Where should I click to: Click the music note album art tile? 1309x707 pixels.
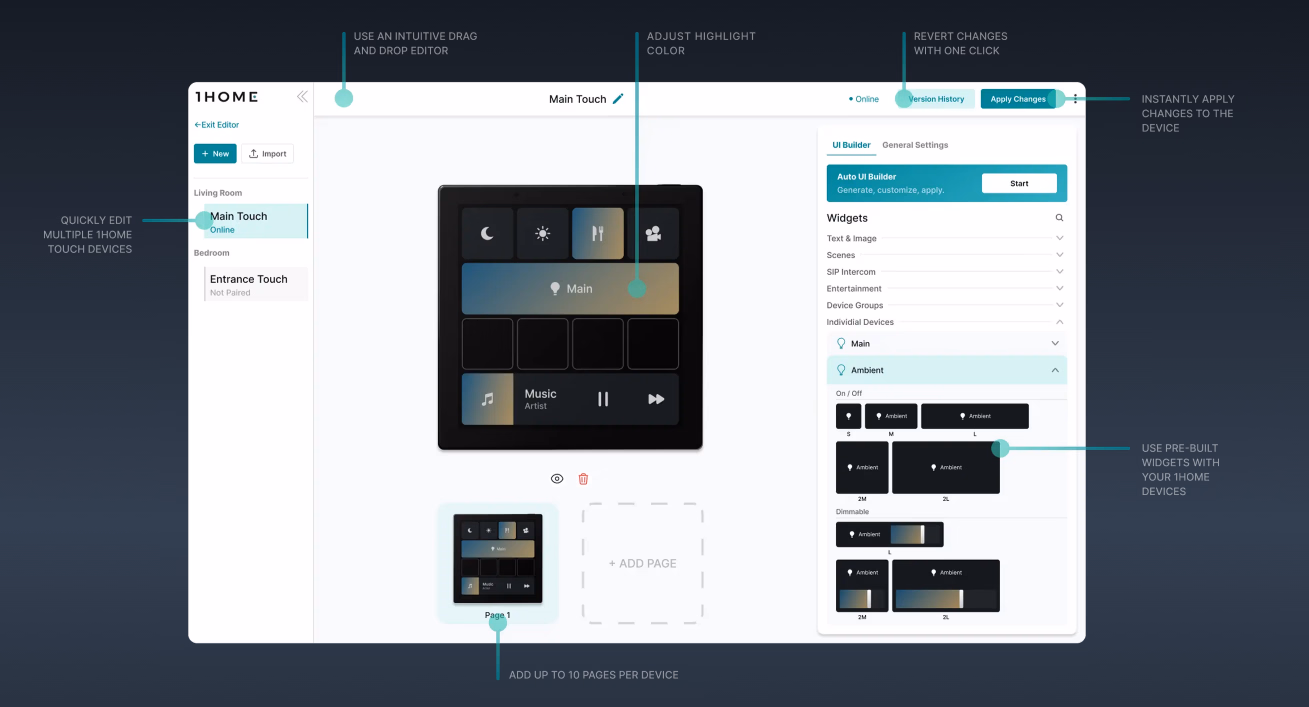[487, 399]
